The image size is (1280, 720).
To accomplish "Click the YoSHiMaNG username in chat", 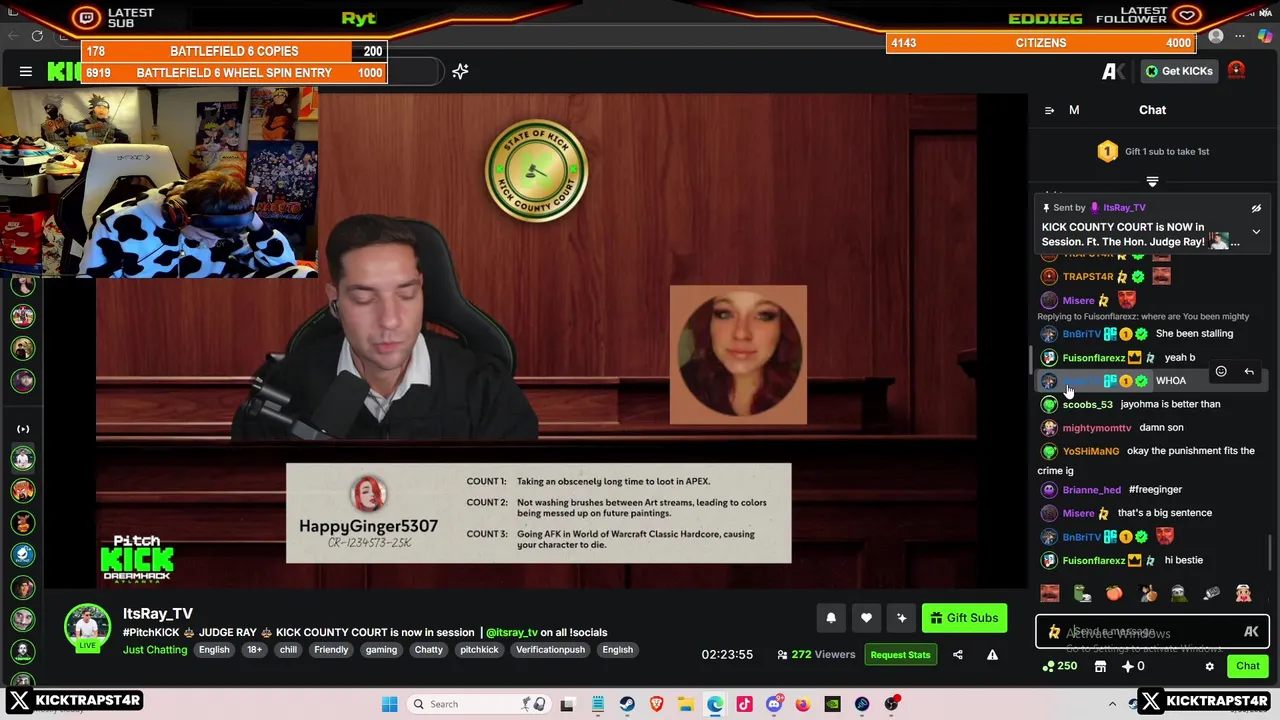I will coord(1091,451).
